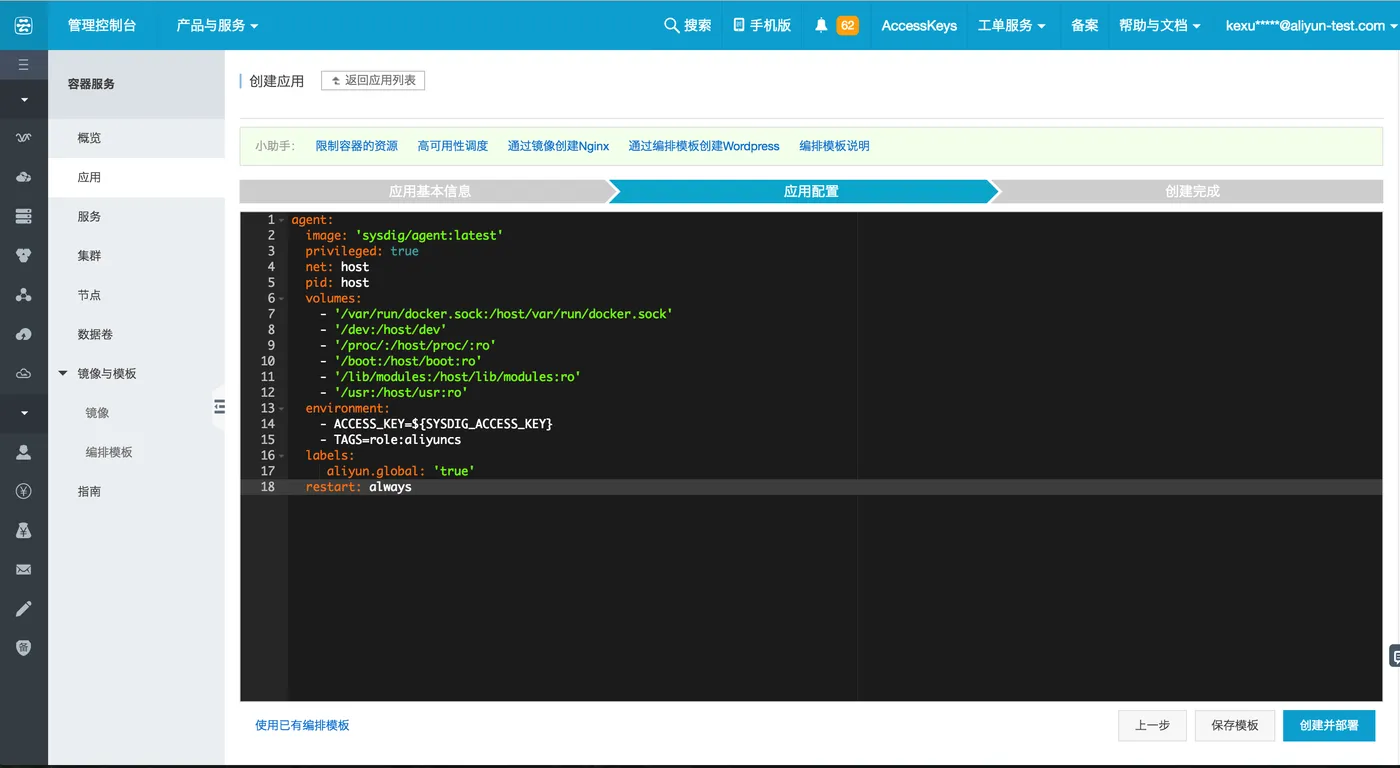Open the user account icon in rail
This screenshot has height=768, width=1400.
tap(24, 452)
